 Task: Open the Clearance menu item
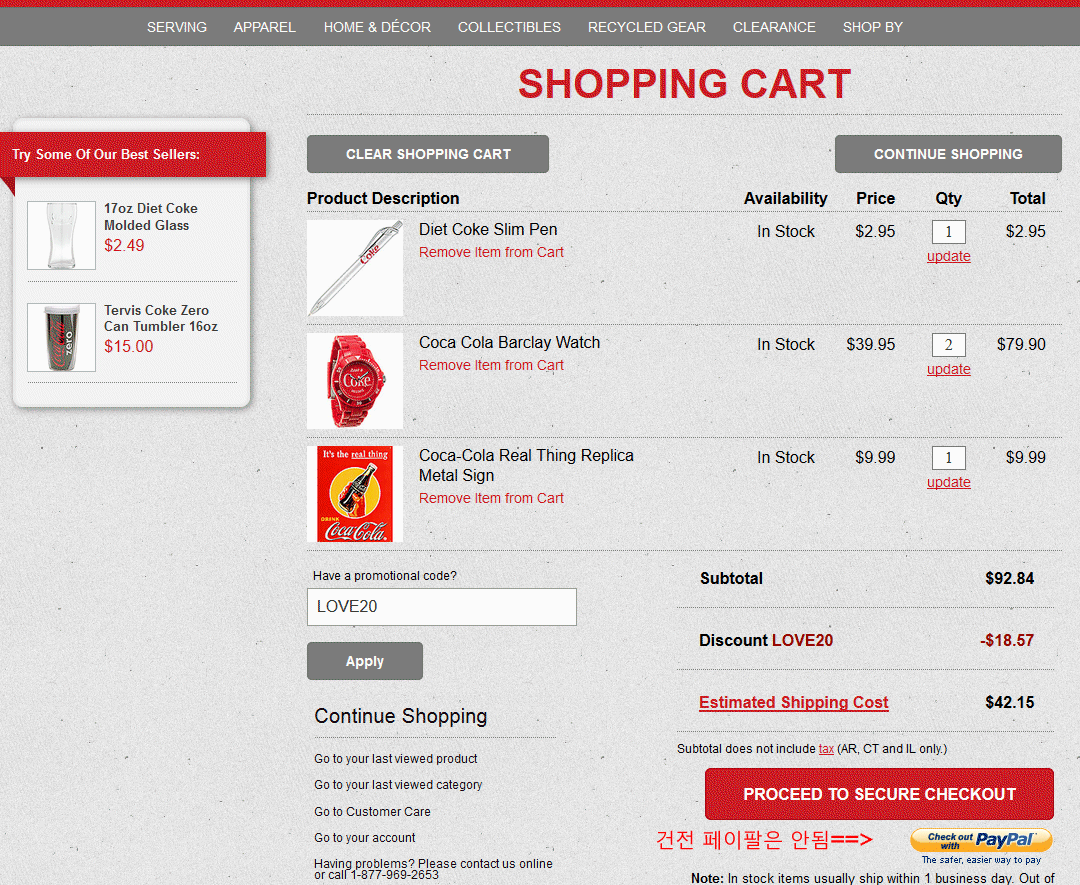774,27
